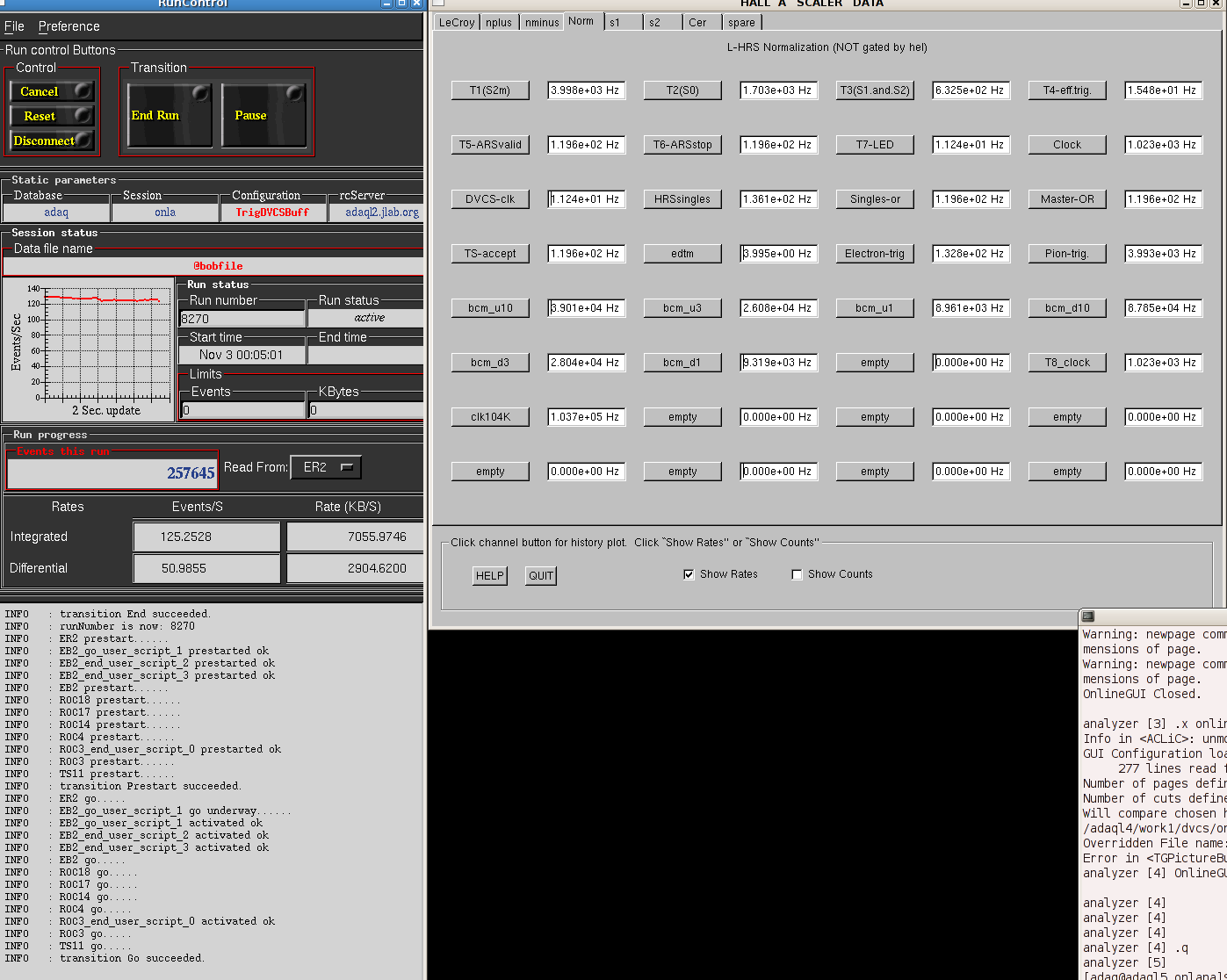This screenshot has height=980, width=1227.
Task: Click the Cancel control button
Action: click(x=52, y=91)
